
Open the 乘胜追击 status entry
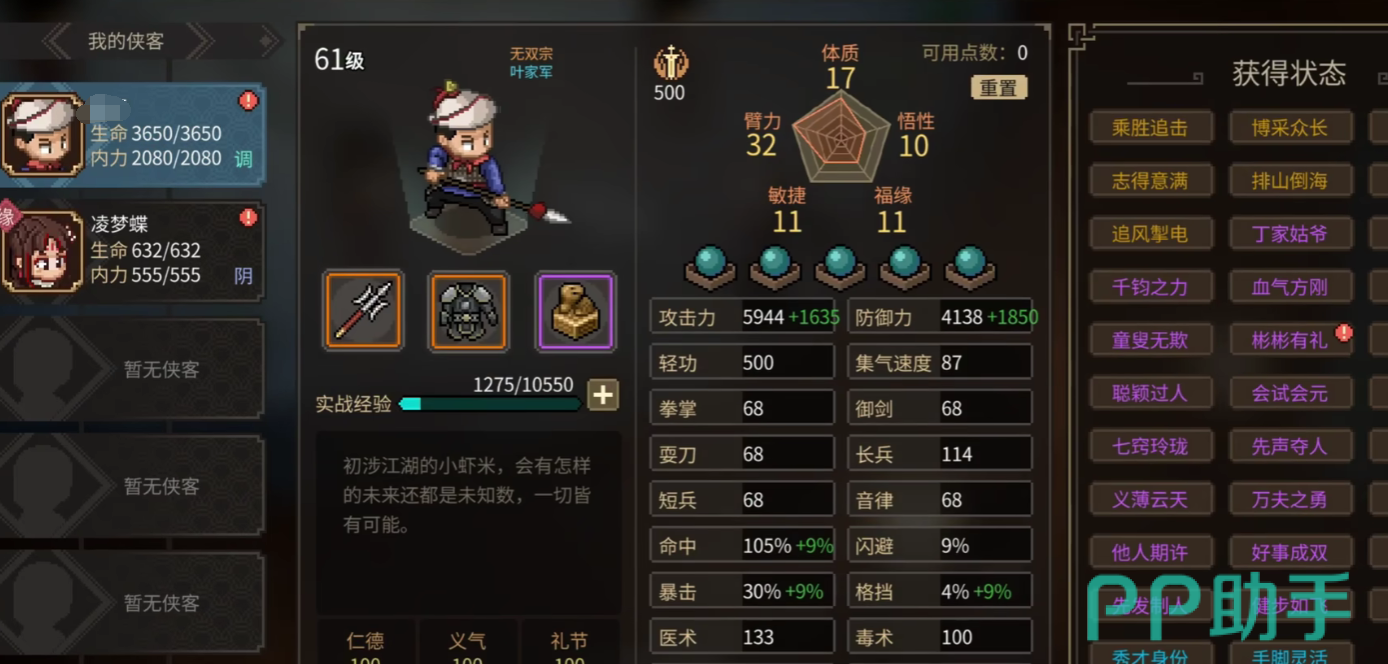pos(1150,128)
